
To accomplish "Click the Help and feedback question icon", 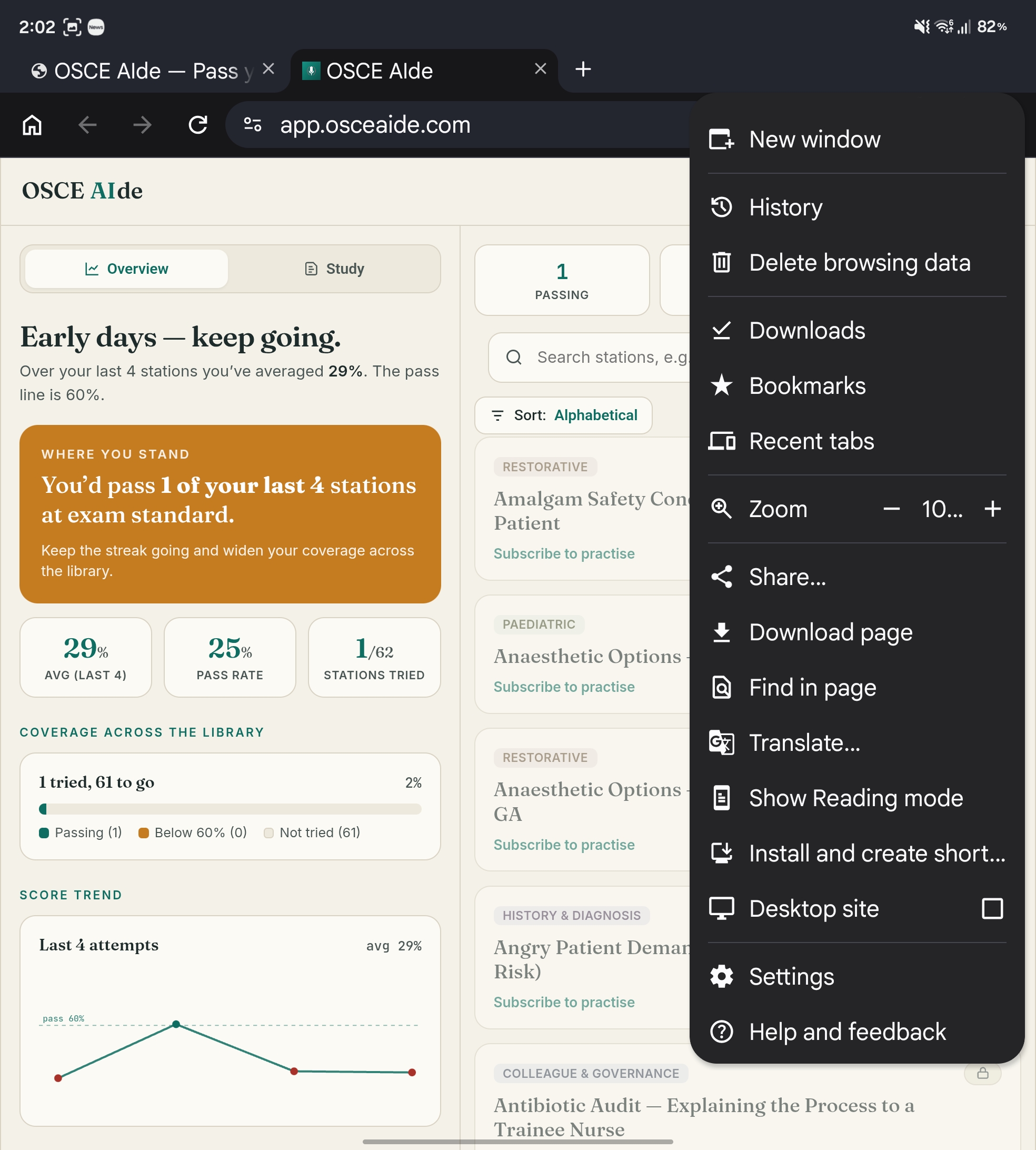I will pos(721,1032).
